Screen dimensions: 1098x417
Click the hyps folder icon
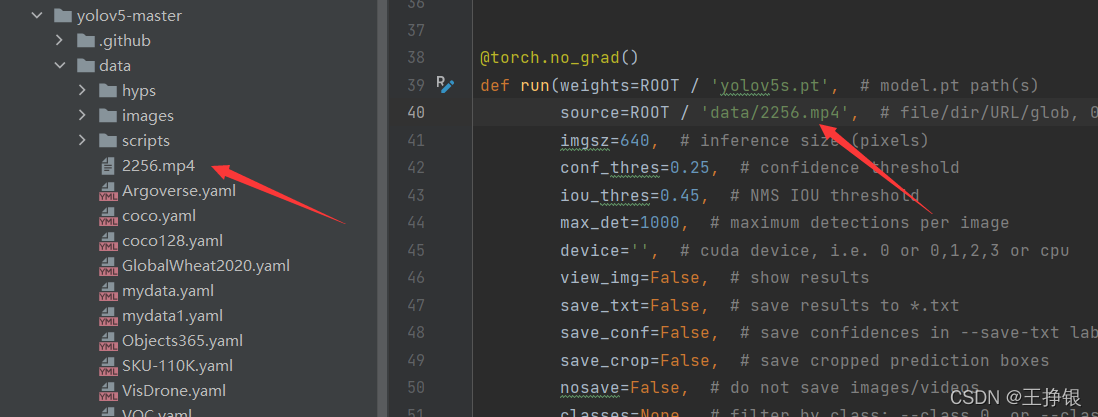click(108, 90)
